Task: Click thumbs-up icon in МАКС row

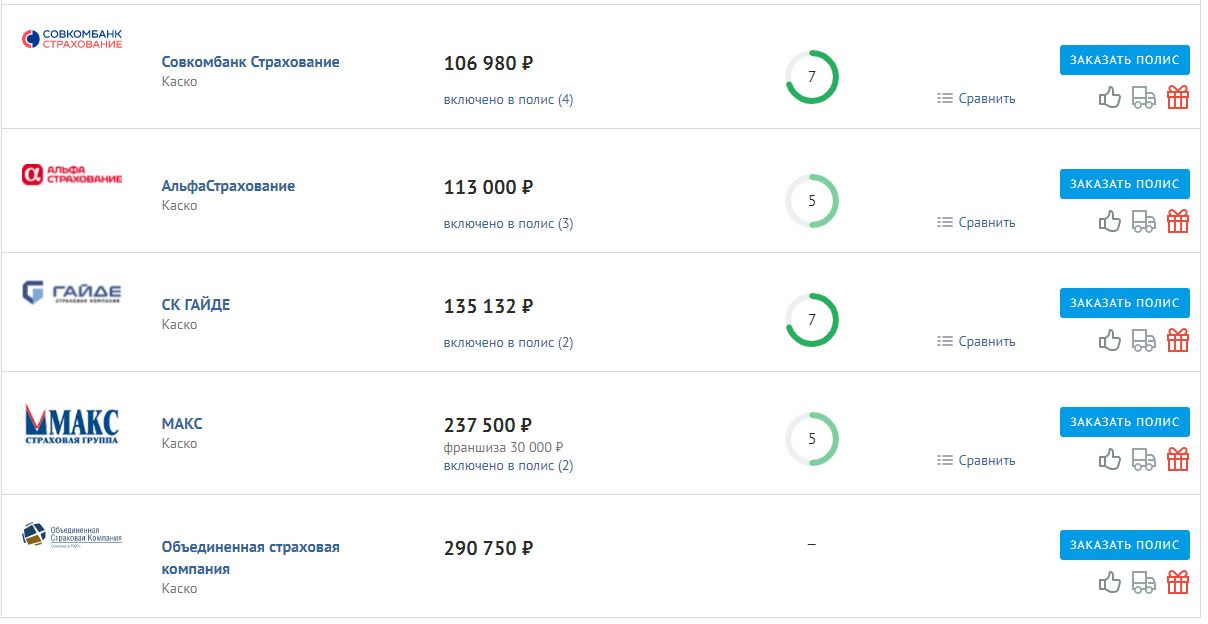Action: coord(1109,460)
